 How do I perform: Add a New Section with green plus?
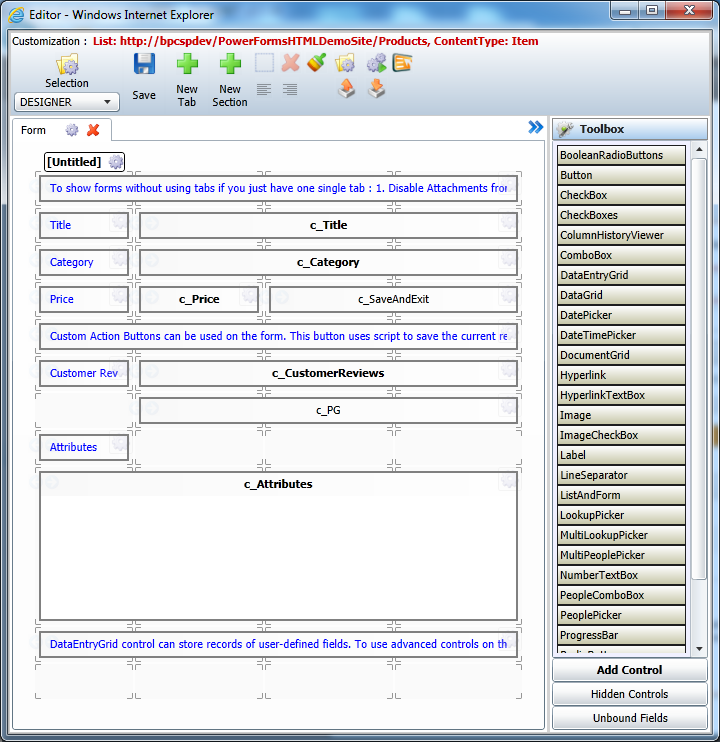[x=230, y=64]
